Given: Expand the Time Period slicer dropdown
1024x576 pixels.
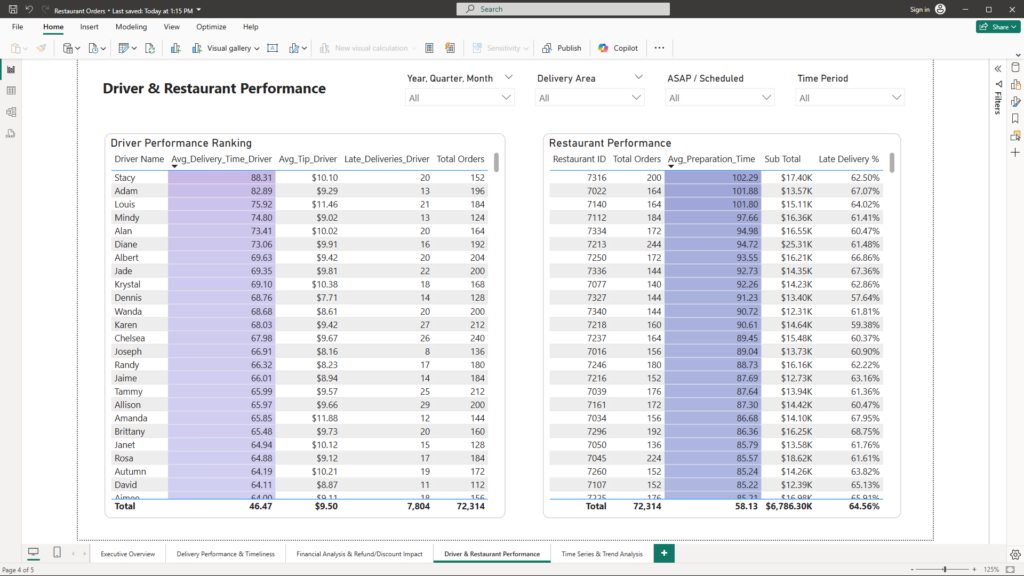Looking at the screenshot, I should 850,98.
